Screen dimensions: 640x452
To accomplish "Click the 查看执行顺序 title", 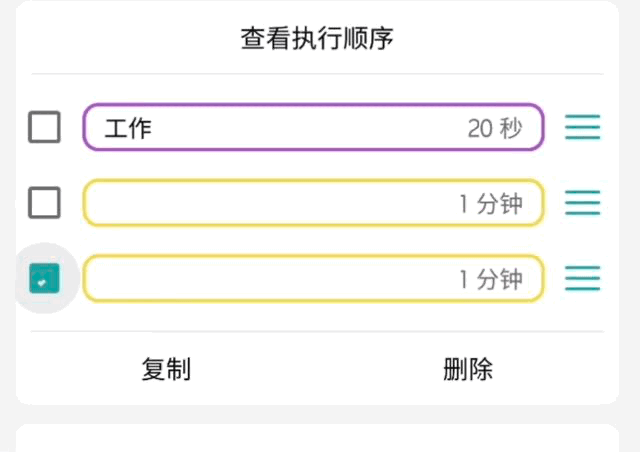I will (317, 39).
